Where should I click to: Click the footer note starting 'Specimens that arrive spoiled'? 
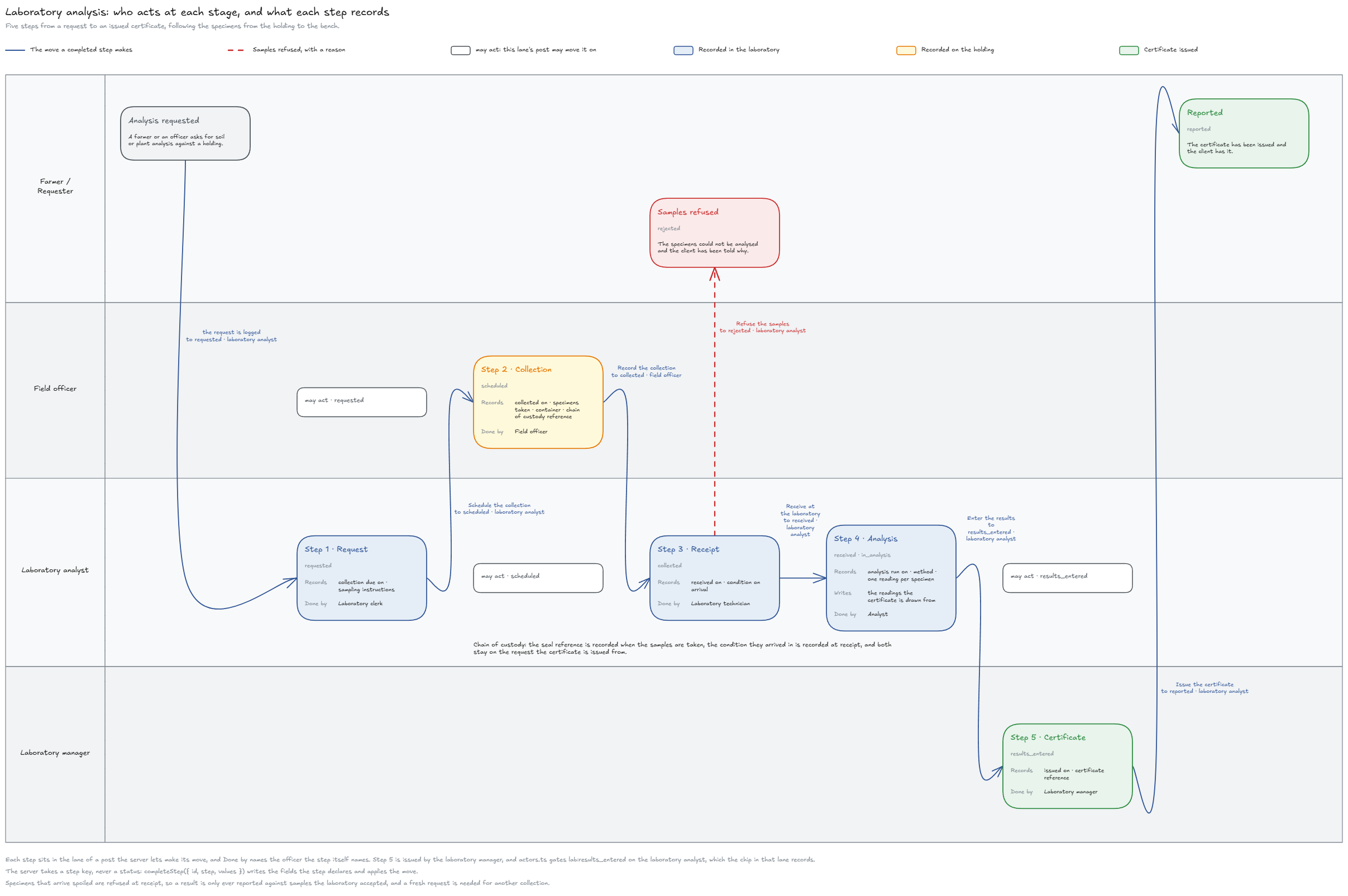coord(277,883)
